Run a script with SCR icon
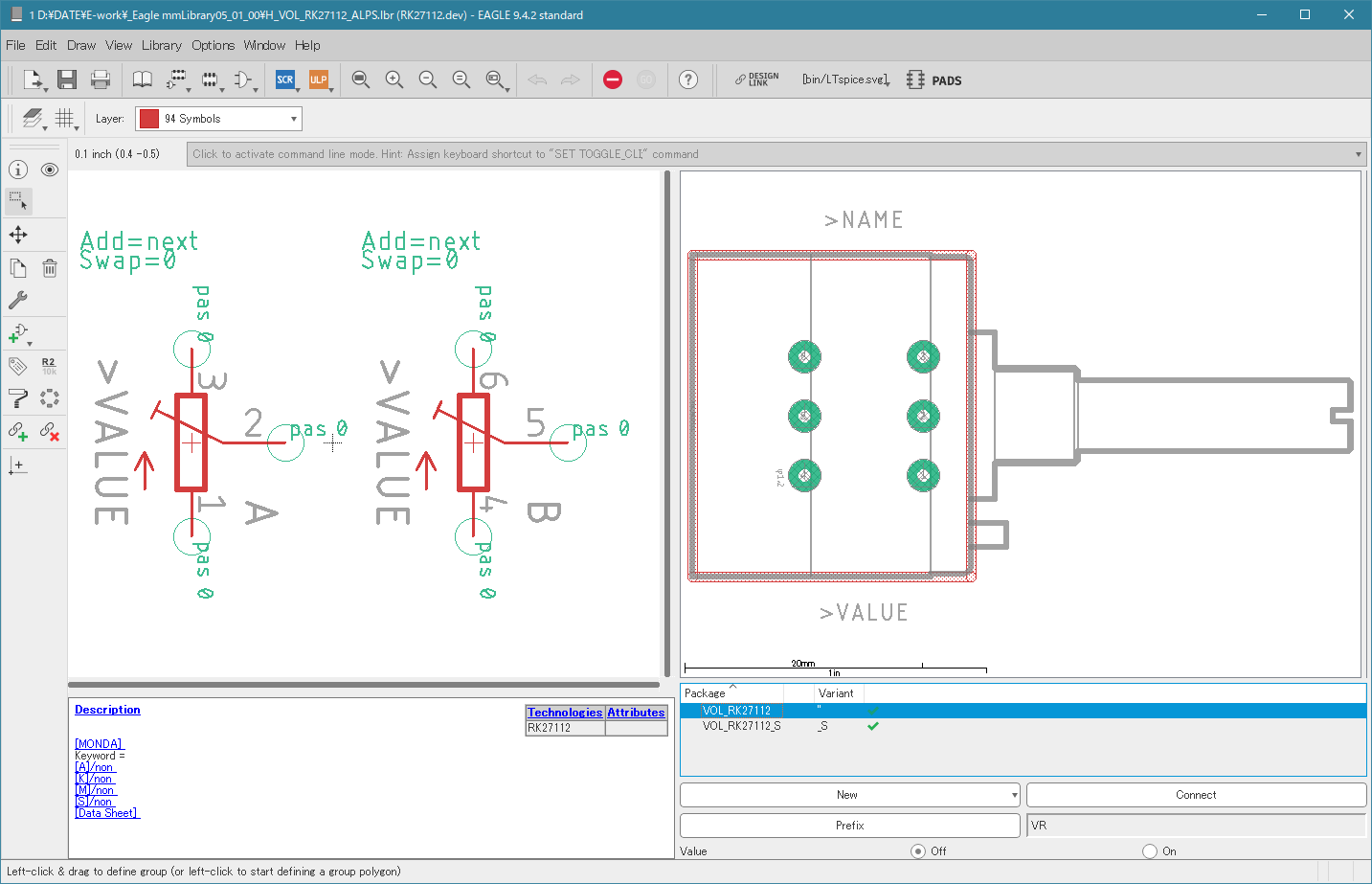The width and height of the screenshot is (1372, 884). [x=285, y=79]
